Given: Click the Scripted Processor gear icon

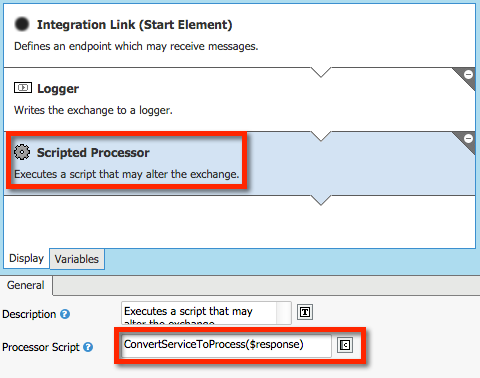Looking at the screenshot, I should (x=22, y=152).
